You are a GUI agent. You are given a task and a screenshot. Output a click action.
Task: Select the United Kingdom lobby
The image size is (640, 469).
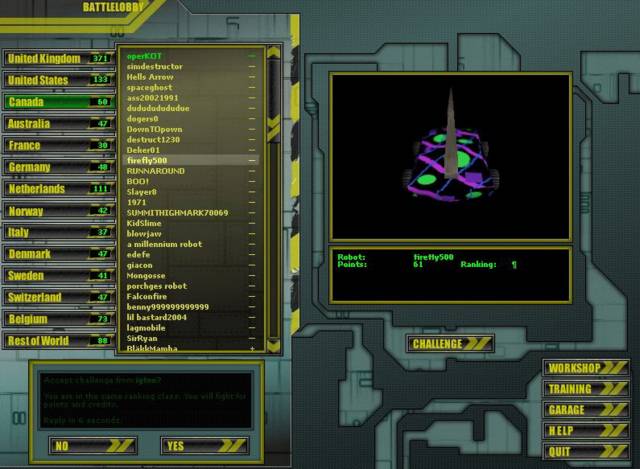click(x=58, y=59)
